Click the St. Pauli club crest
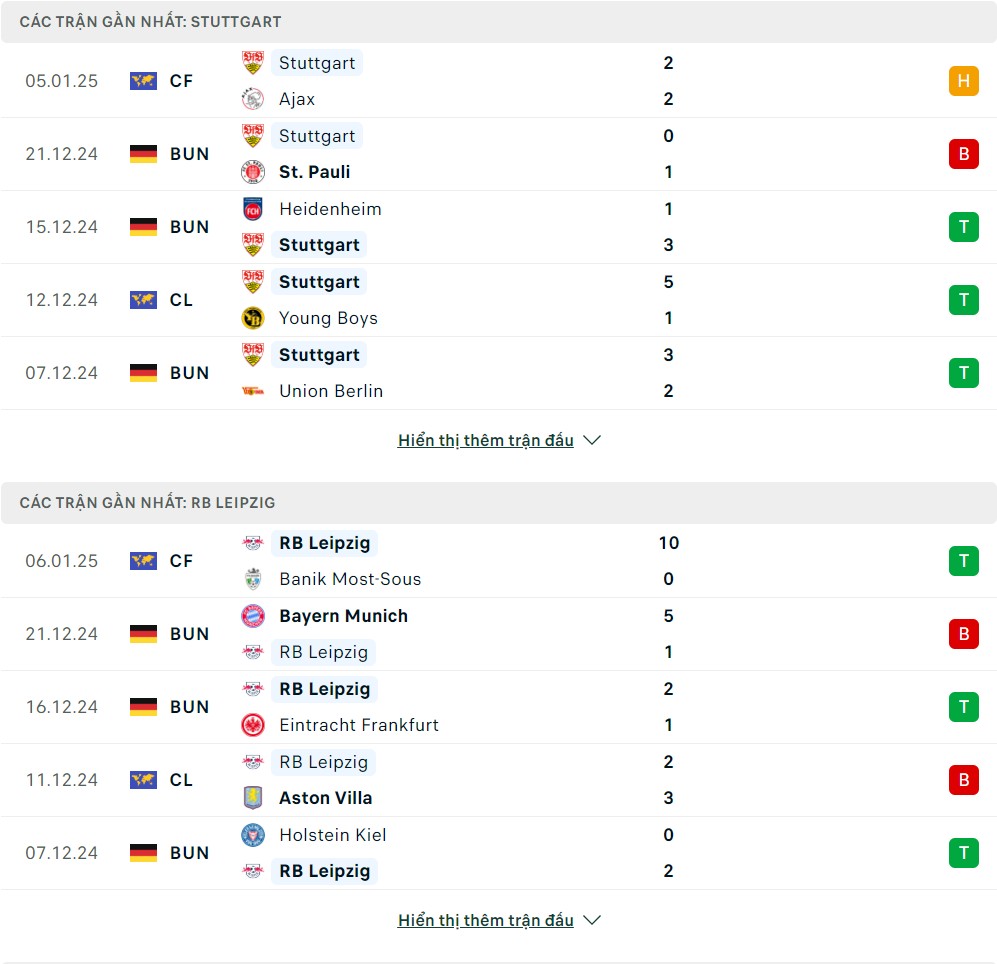Viewport: 997px width, 964px height. [x=252, y=172]
